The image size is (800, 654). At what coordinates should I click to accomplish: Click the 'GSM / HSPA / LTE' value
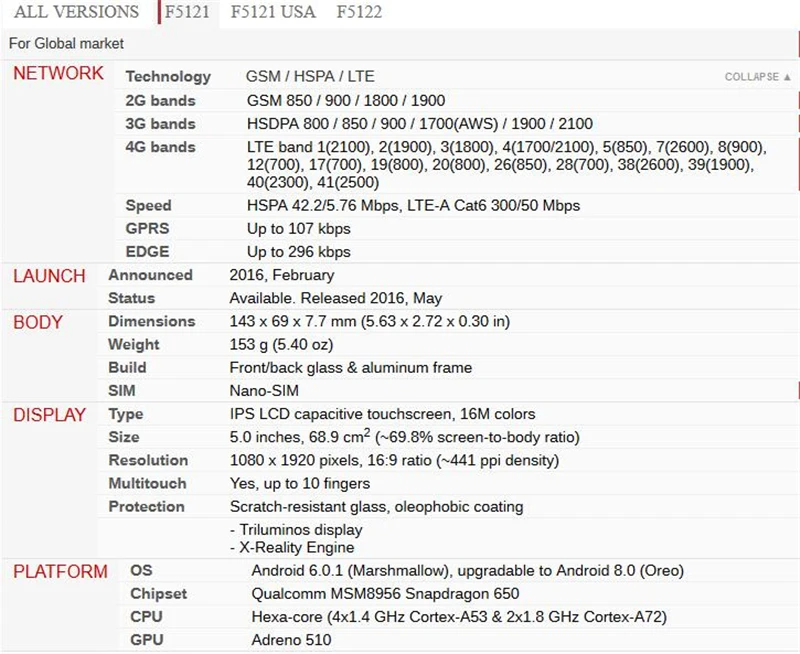[310, 77]
